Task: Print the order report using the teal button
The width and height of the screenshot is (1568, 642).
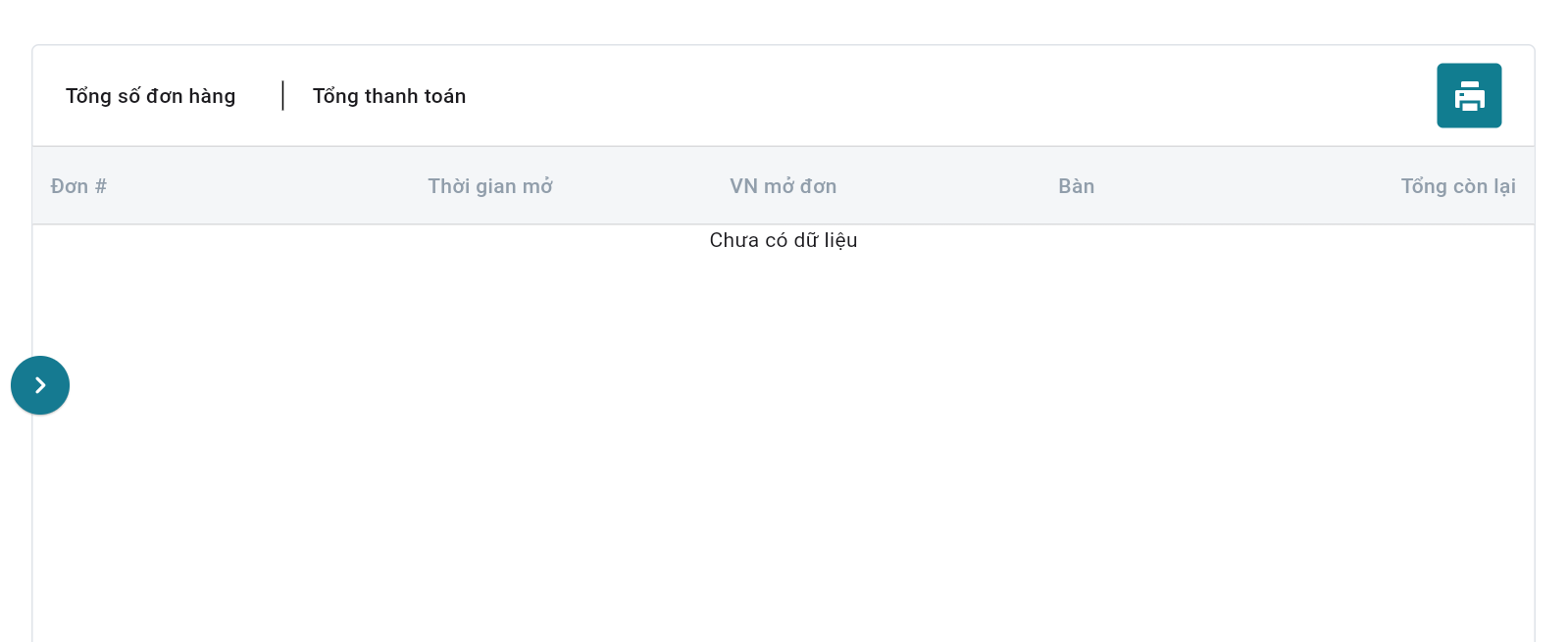Action: pyautogui.click(x=1469, y=95)
